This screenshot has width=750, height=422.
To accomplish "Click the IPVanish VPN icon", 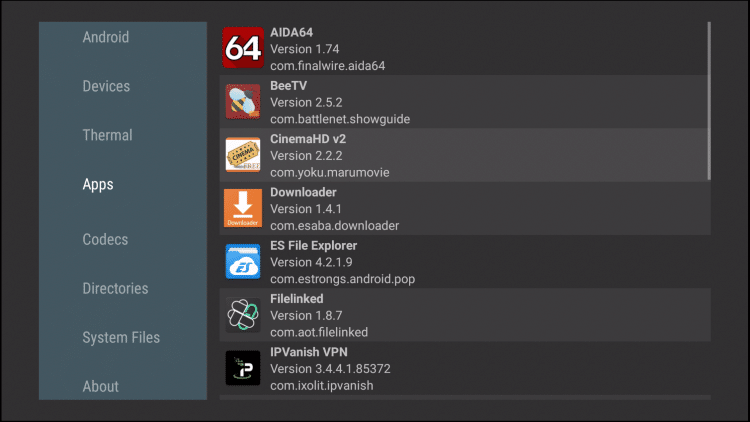I will (x=243, y=368).
